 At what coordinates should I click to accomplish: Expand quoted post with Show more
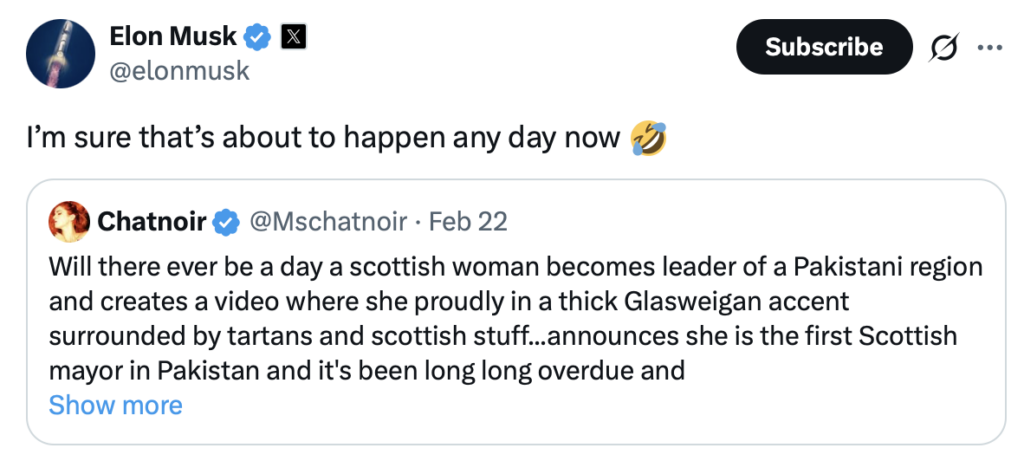click(x=115, y=405)
